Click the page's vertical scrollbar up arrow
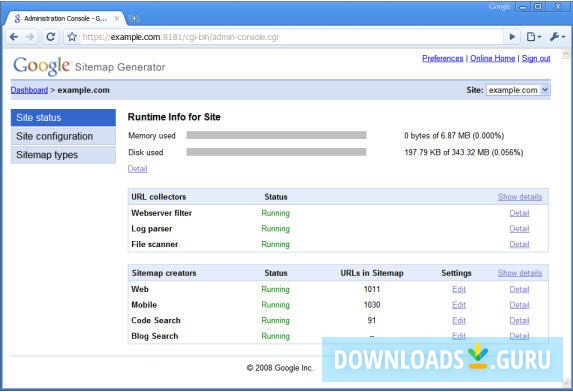 (566, 54)
